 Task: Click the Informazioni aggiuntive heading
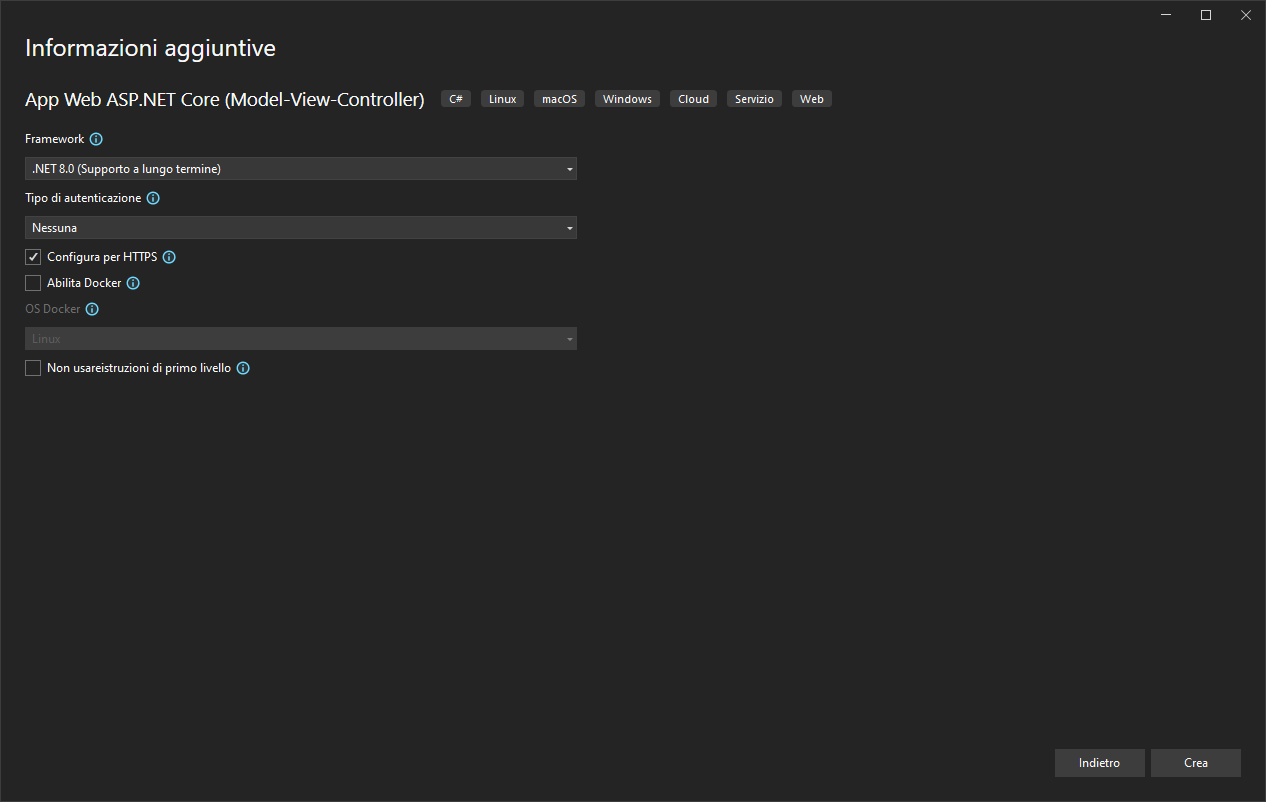tap(150, 48)
